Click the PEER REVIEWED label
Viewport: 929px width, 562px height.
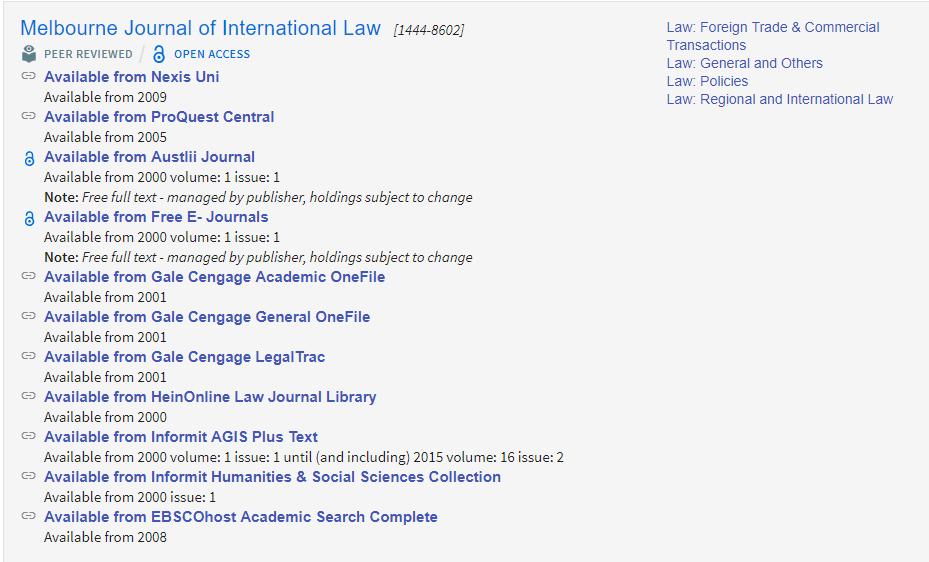coord(88,54)
